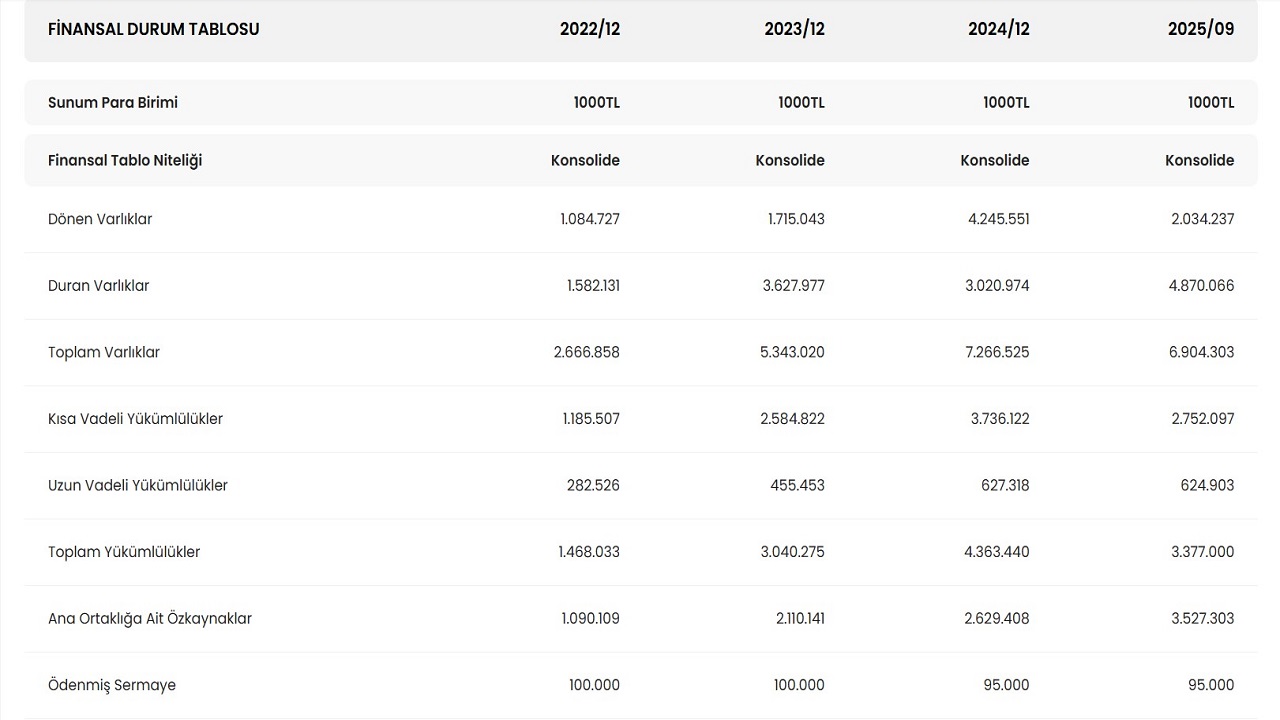Open the Duran Varlıklar row

(x=99, y=286)
